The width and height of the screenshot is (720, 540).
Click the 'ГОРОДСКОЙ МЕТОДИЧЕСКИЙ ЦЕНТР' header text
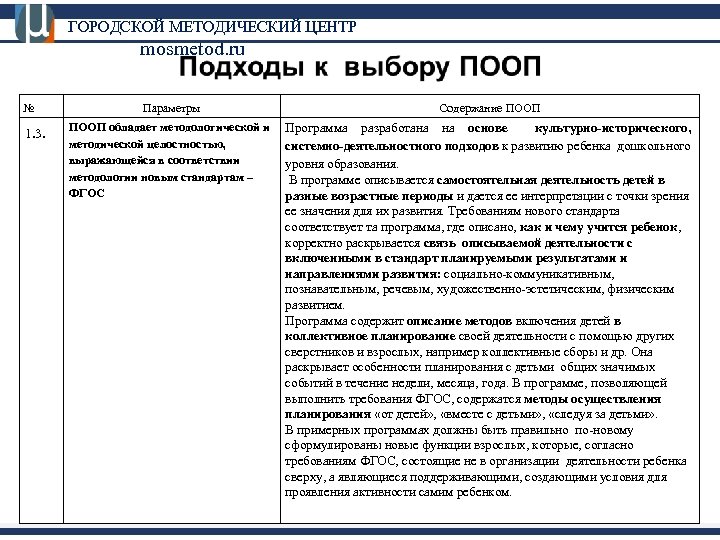[212, 27]
